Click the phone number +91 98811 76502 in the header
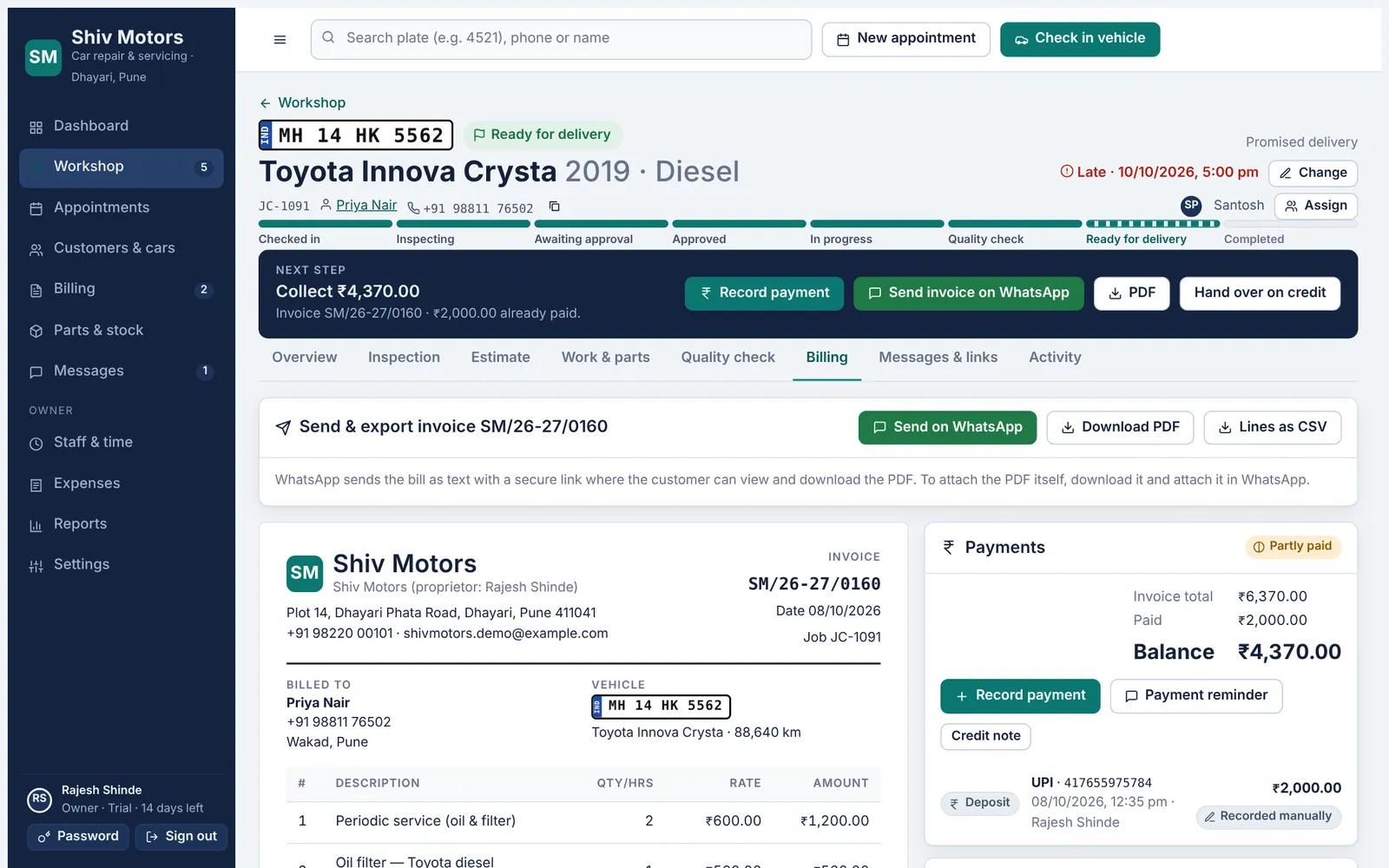The image size is (1389, 868). pos(478,208)
